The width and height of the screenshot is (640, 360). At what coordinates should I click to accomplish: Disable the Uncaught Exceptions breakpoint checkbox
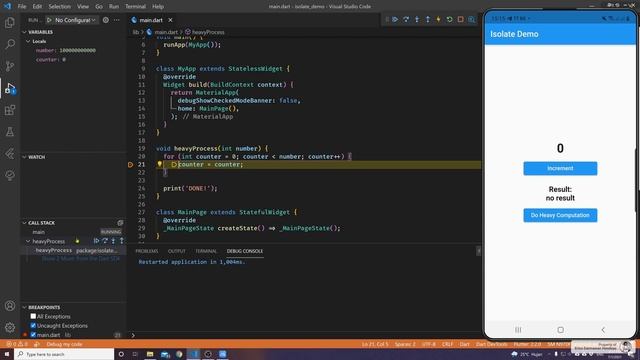click(33, 325)
